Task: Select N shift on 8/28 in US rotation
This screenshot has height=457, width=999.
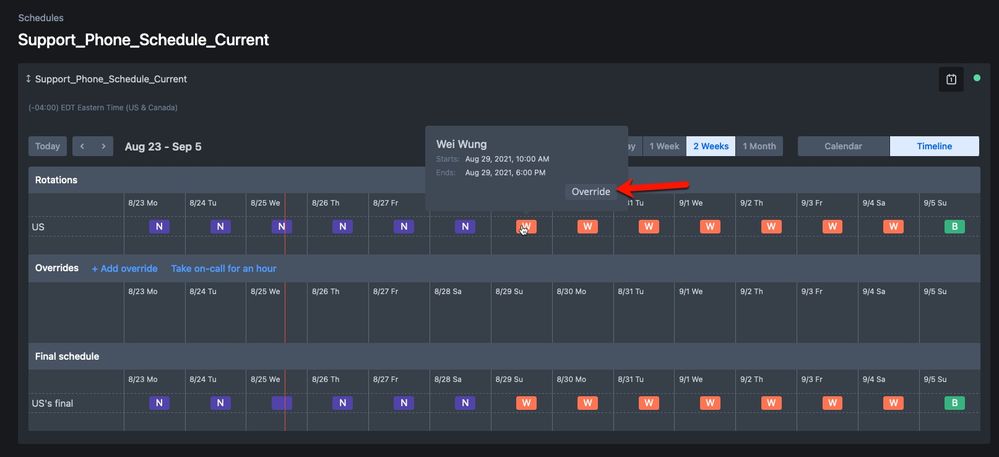Action: [465, 226]
